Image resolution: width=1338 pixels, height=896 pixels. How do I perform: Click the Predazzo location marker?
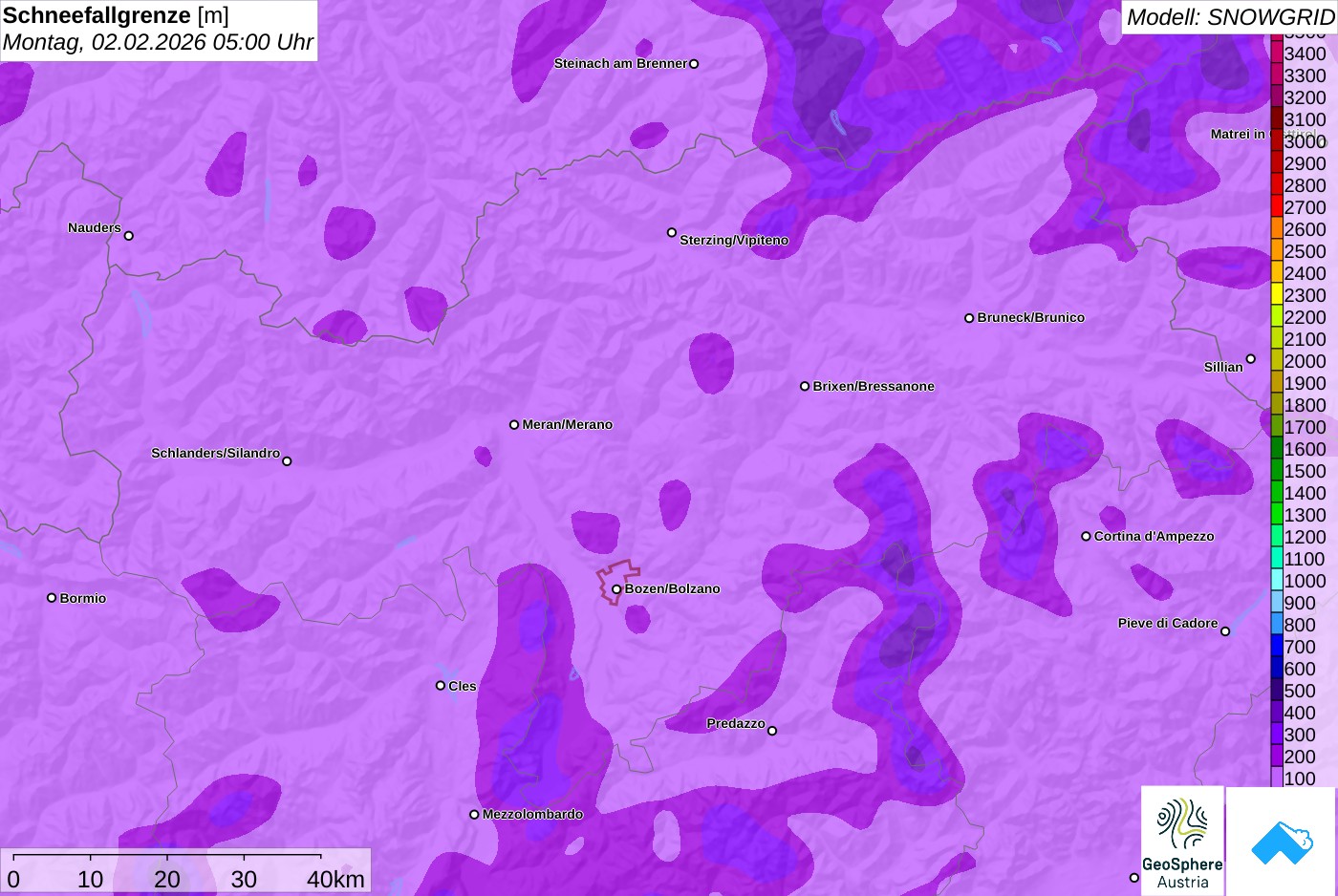tap(772, 731)
